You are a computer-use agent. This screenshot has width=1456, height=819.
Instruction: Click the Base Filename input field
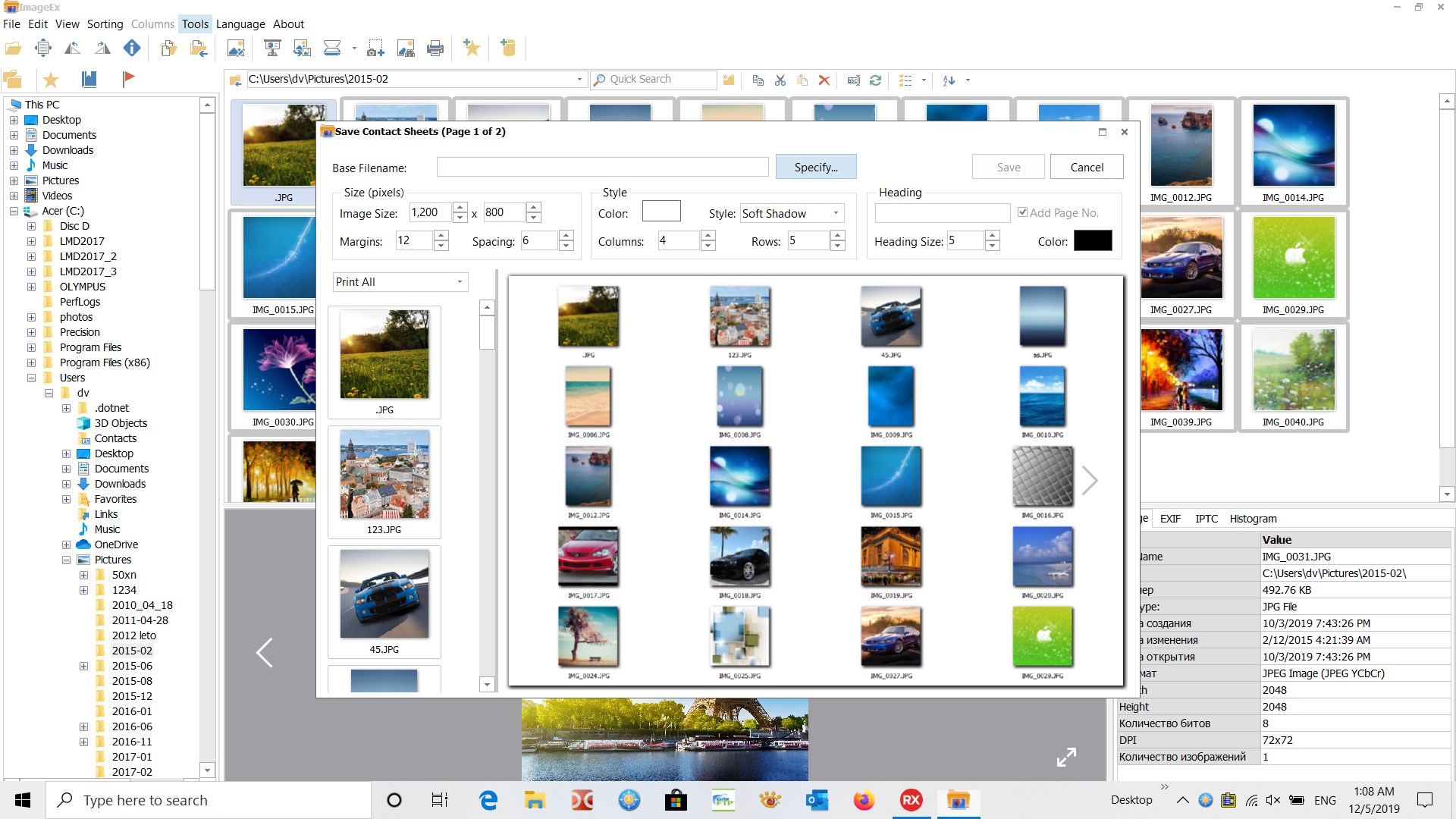(x=602, y=167)
